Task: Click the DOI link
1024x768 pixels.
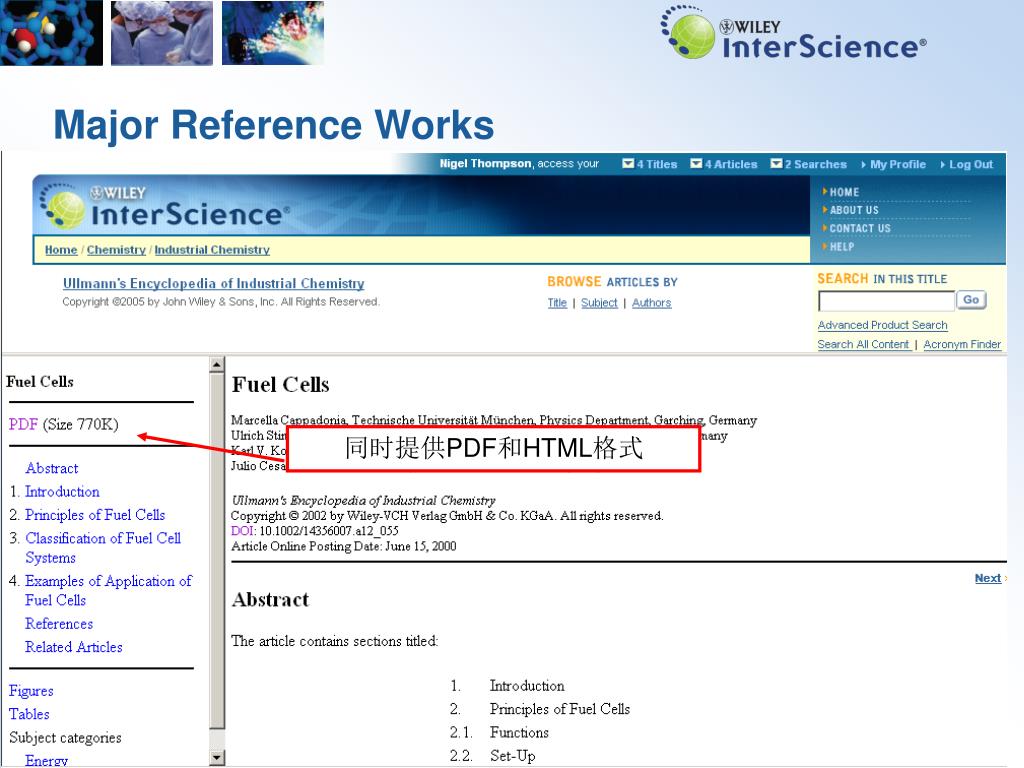Action: coord(242,531)
